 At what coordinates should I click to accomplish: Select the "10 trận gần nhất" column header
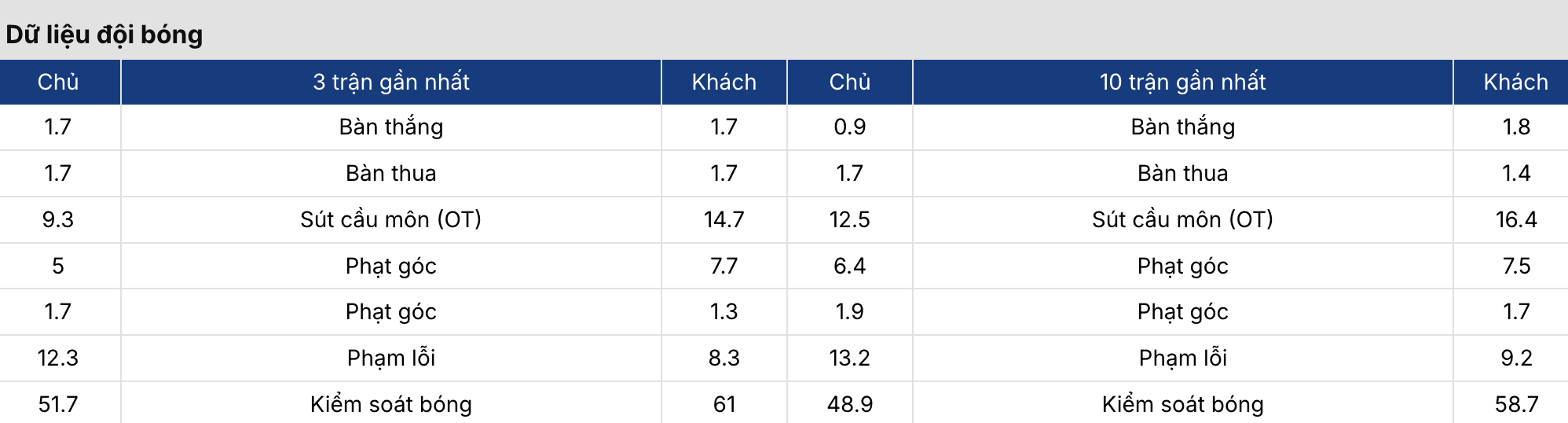1182,82
